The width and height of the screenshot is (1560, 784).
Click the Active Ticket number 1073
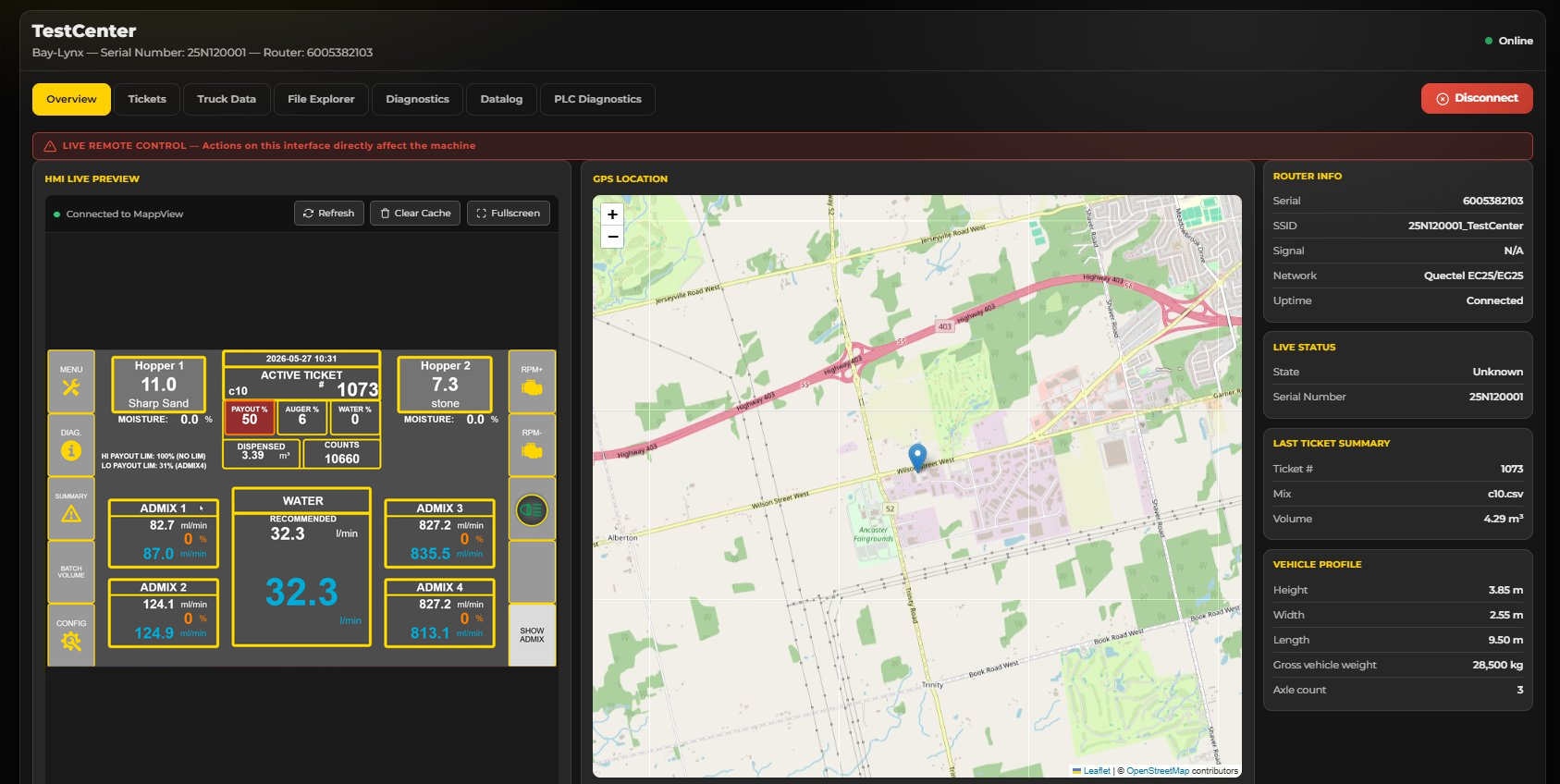coord(357,390)
